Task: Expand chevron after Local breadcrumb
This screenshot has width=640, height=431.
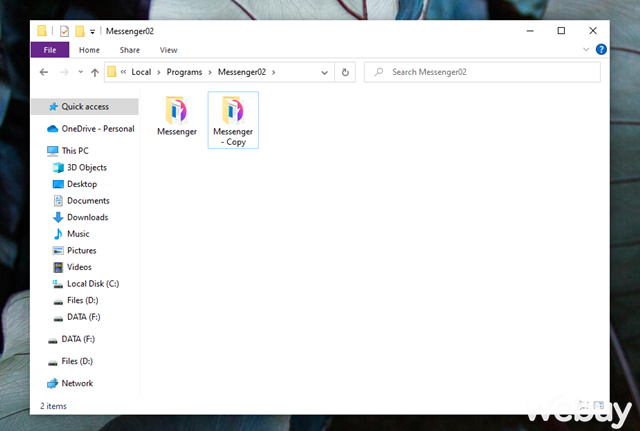Action: (x=159, y=72)
